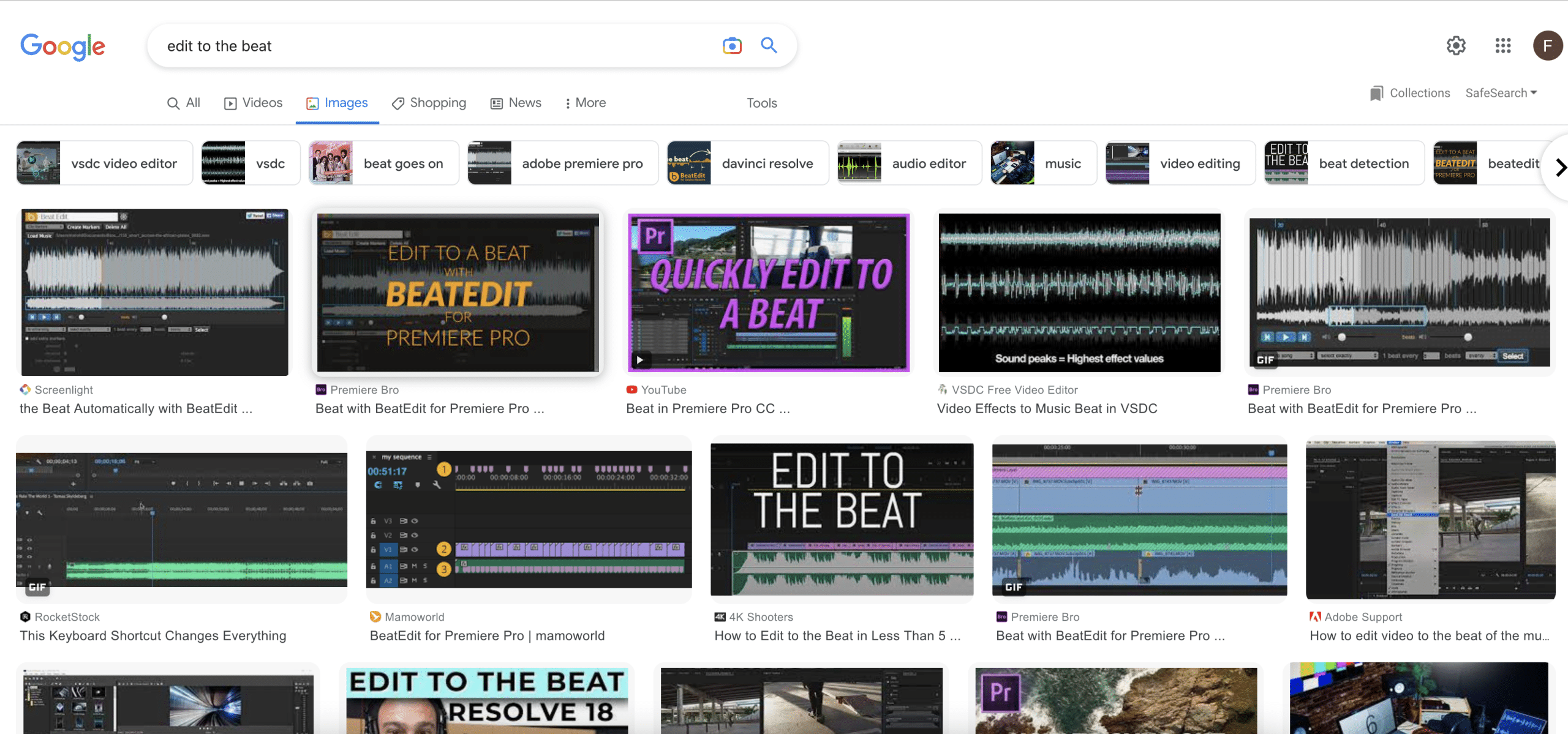This screenshot has width=1568, height=734.
Task: Open the 'Edit to the Beat Resolve 18' thumbnail
Action: click(487, 700)
